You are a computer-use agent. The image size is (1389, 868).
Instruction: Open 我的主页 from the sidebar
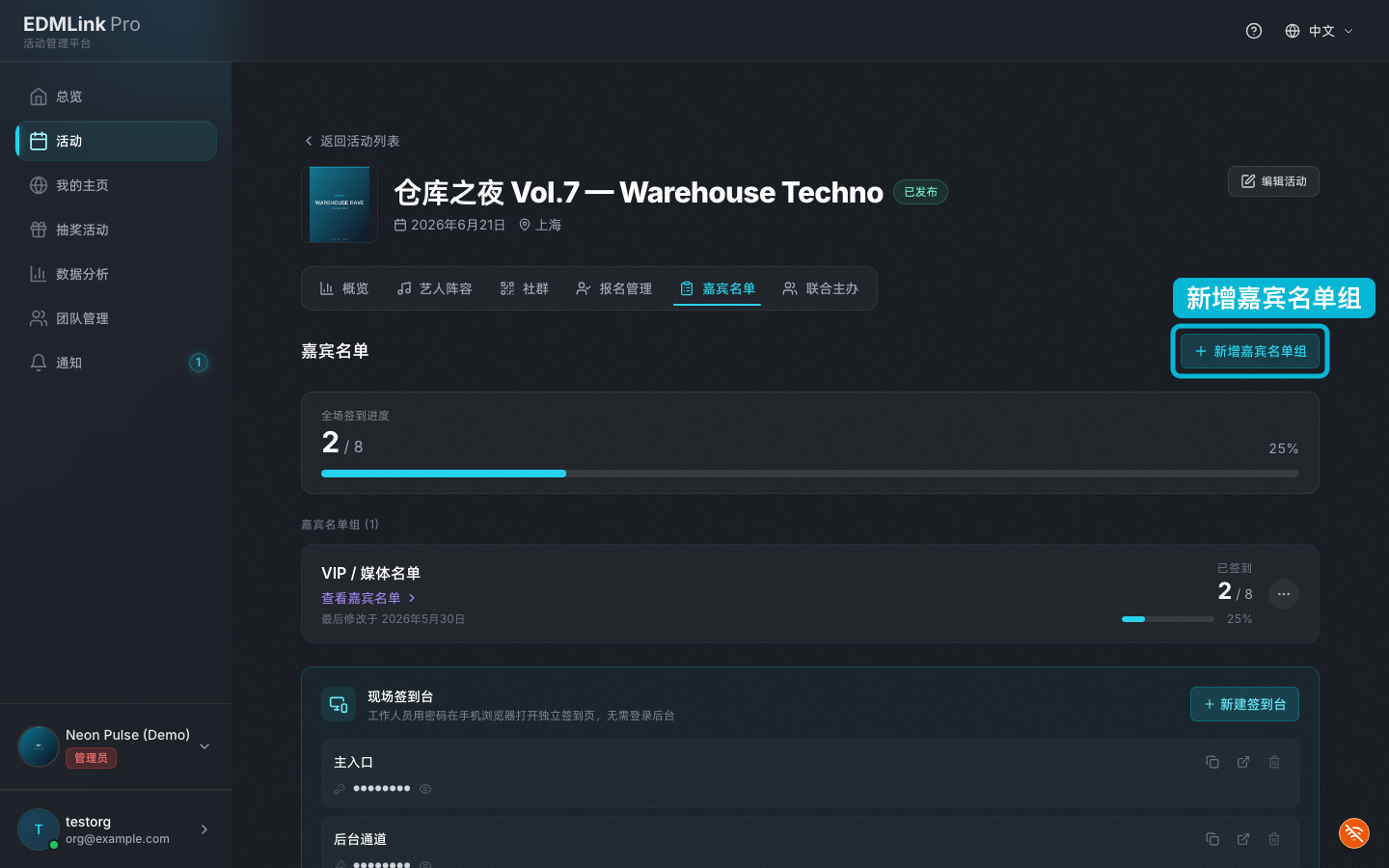[x=116, y=185]
